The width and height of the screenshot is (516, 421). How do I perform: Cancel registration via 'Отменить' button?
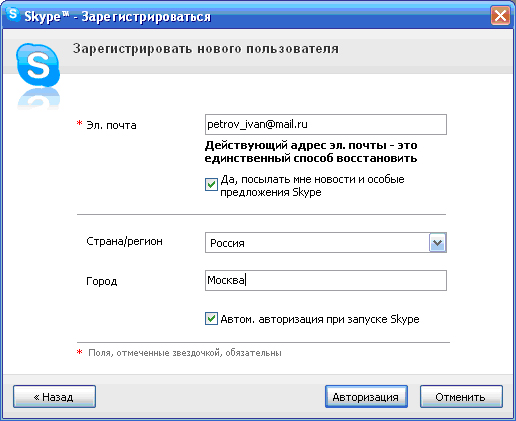click(461, 397)
